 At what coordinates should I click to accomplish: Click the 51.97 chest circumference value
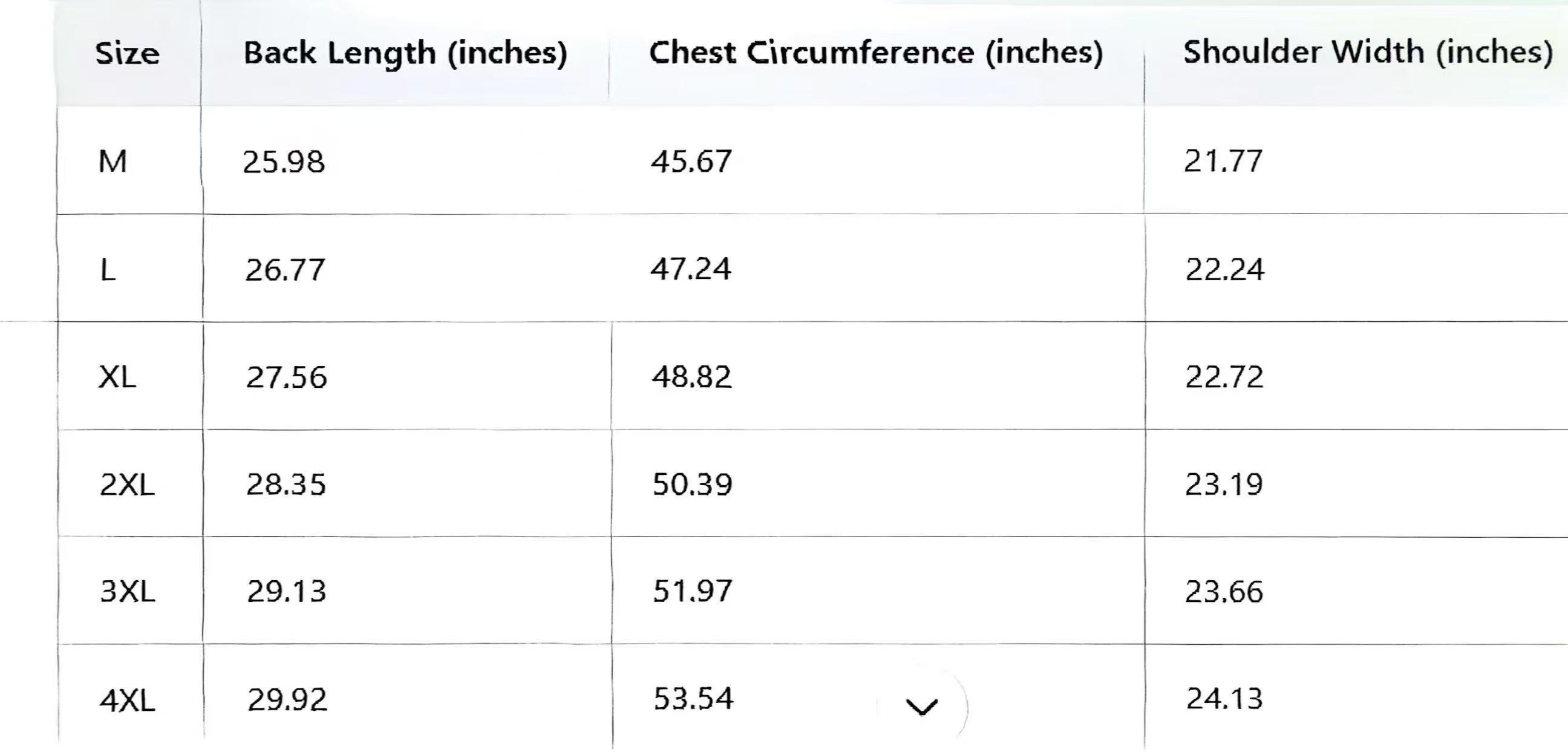point(692,591)
